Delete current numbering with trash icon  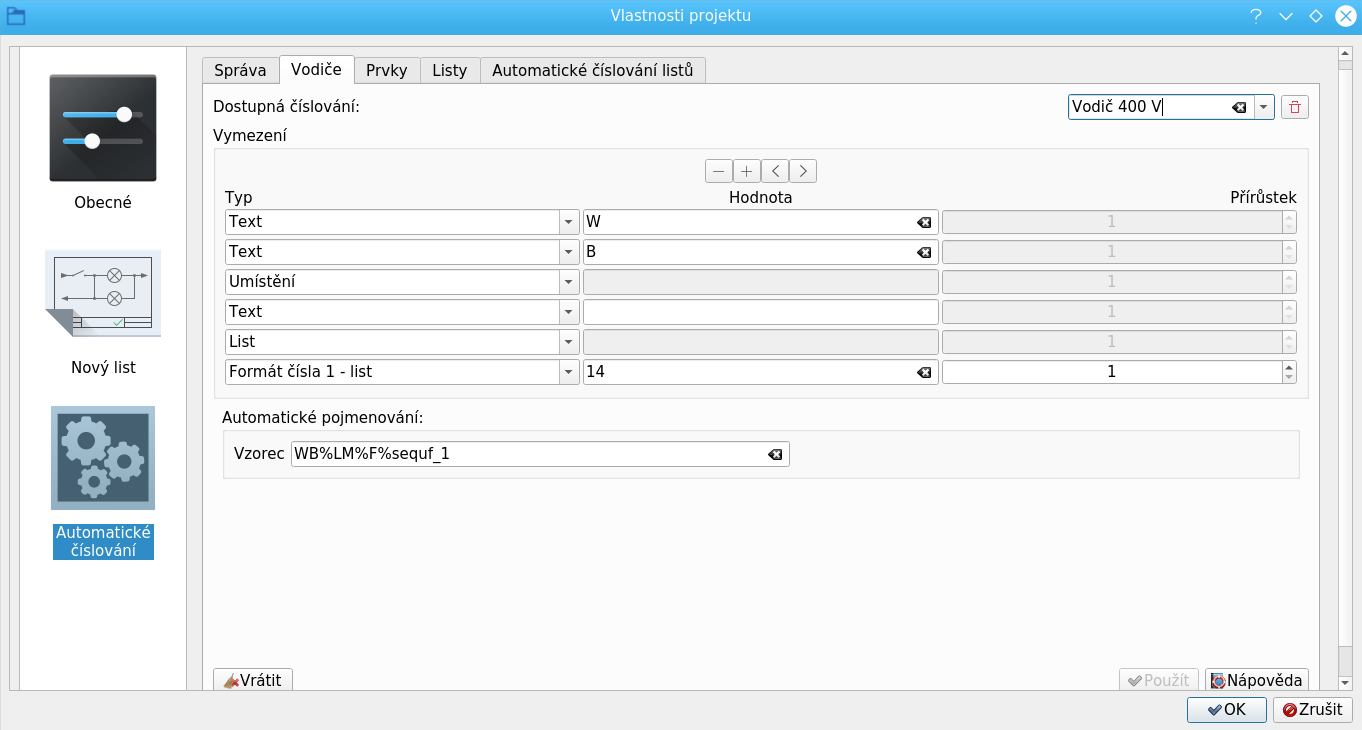(x=1295, y=107)
